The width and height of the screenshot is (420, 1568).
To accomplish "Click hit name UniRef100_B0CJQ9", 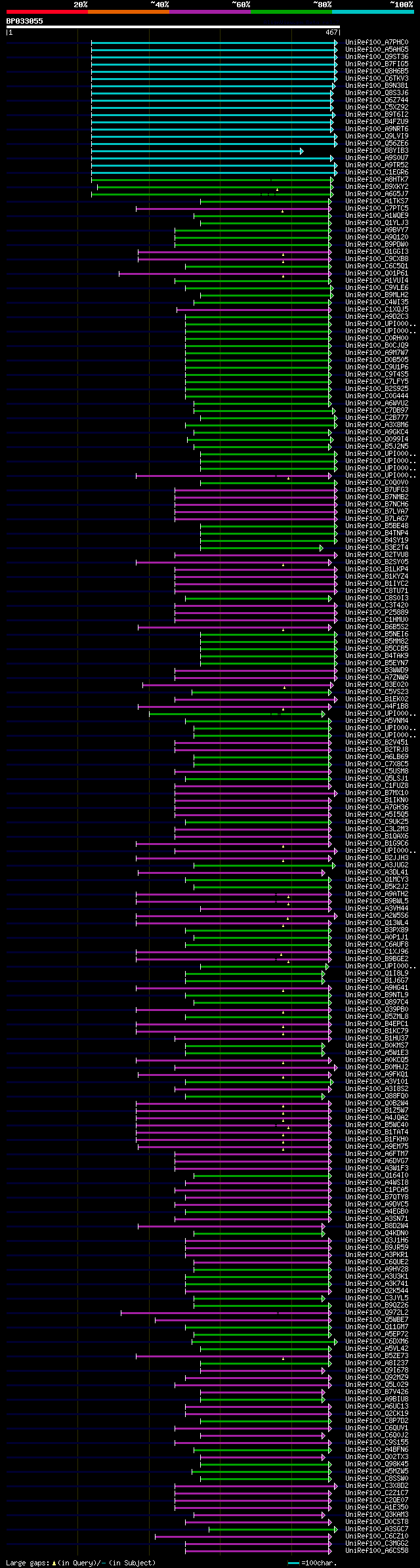I will (x=377, y=346).
